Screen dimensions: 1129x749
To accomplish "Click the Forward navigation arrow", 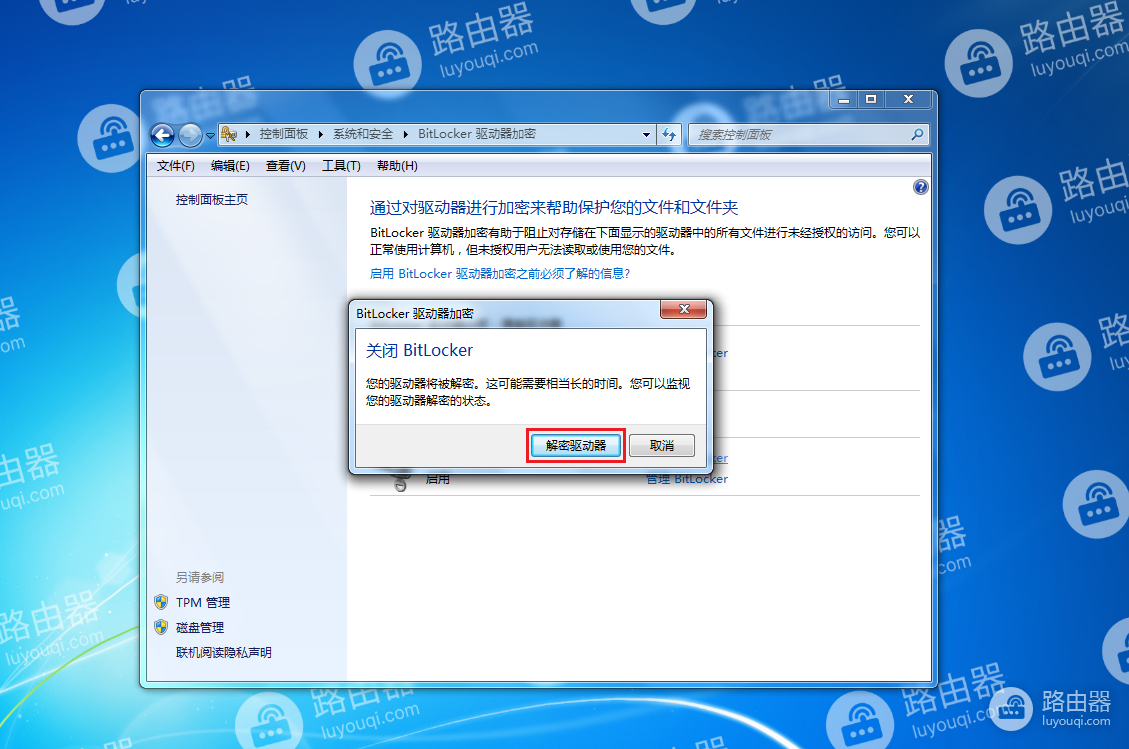I will click(190, 135).
